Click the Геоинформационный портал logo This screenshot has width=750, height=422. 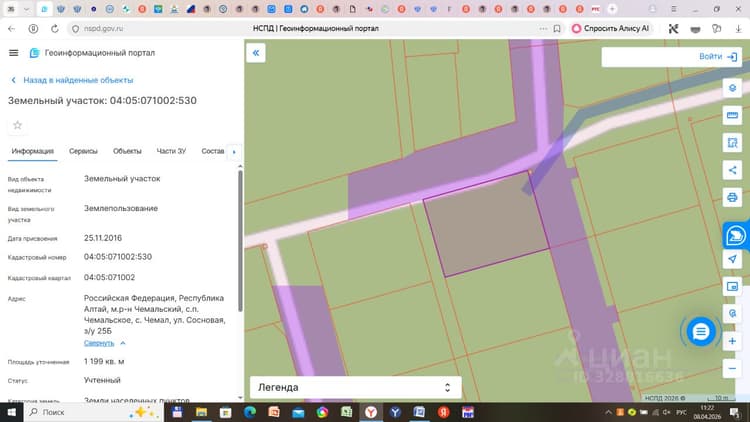(92, 53)
